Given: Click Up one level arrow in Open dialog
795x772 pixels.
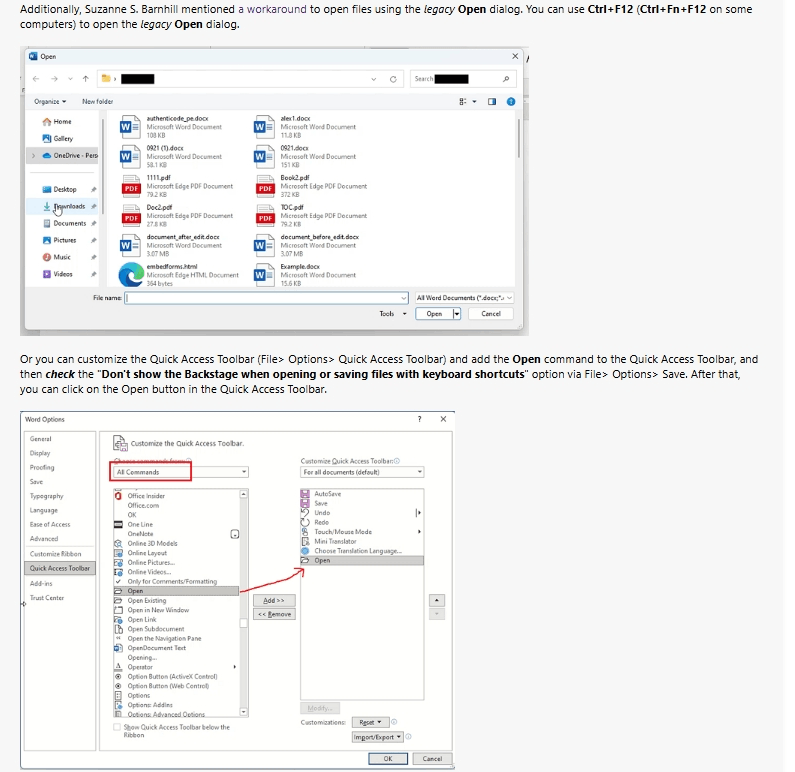Looking at the screenshot, I should pyautogui.click(x=86, y=79).
